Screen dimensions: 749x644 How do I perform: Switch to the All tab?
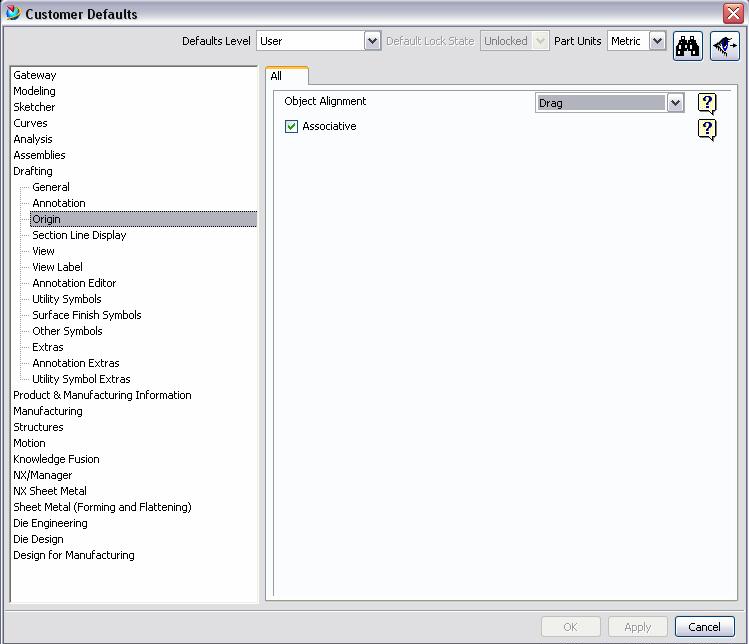coord(277,76)
